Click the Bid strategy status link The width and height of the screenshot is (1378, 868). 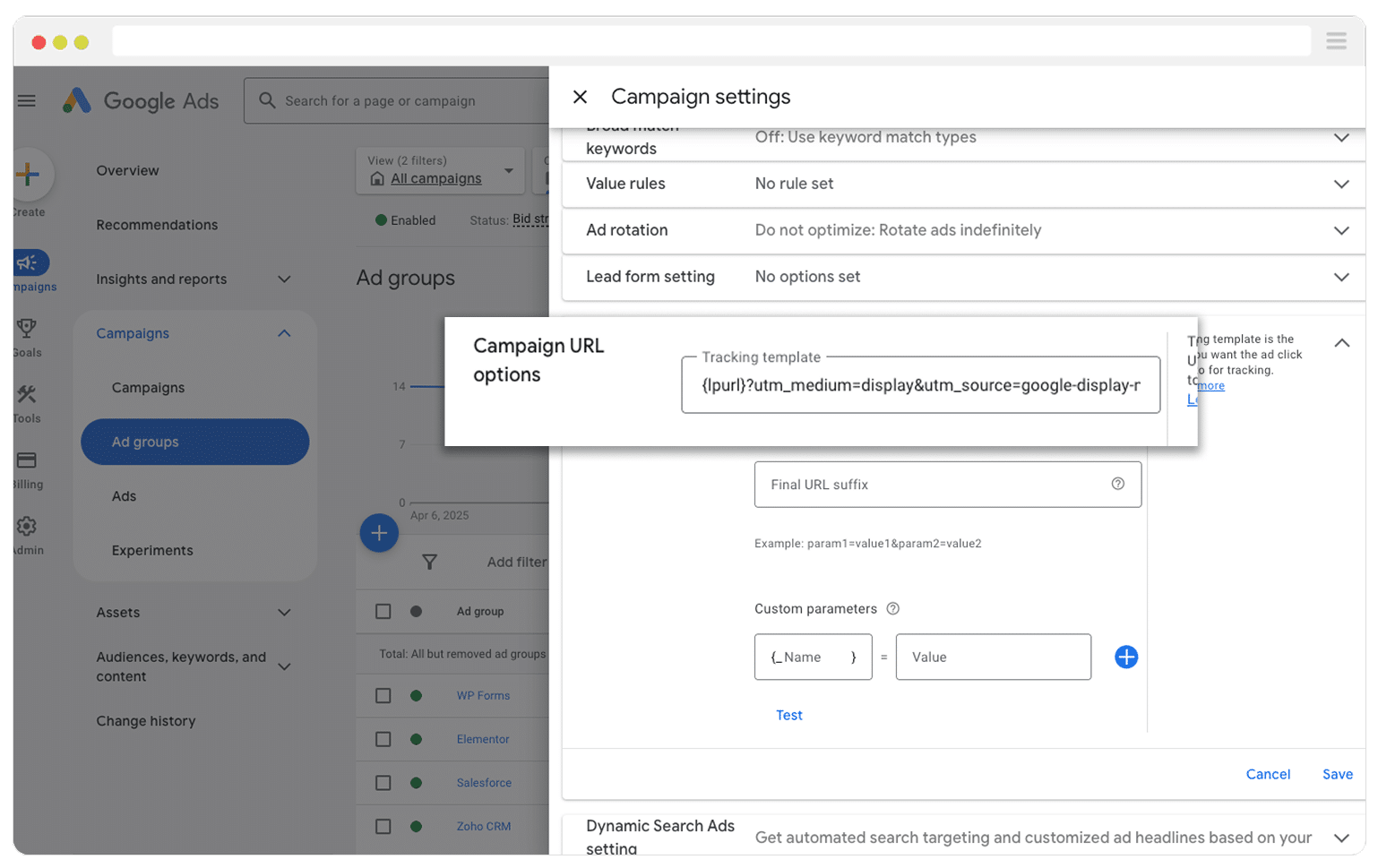click(530, 219)
